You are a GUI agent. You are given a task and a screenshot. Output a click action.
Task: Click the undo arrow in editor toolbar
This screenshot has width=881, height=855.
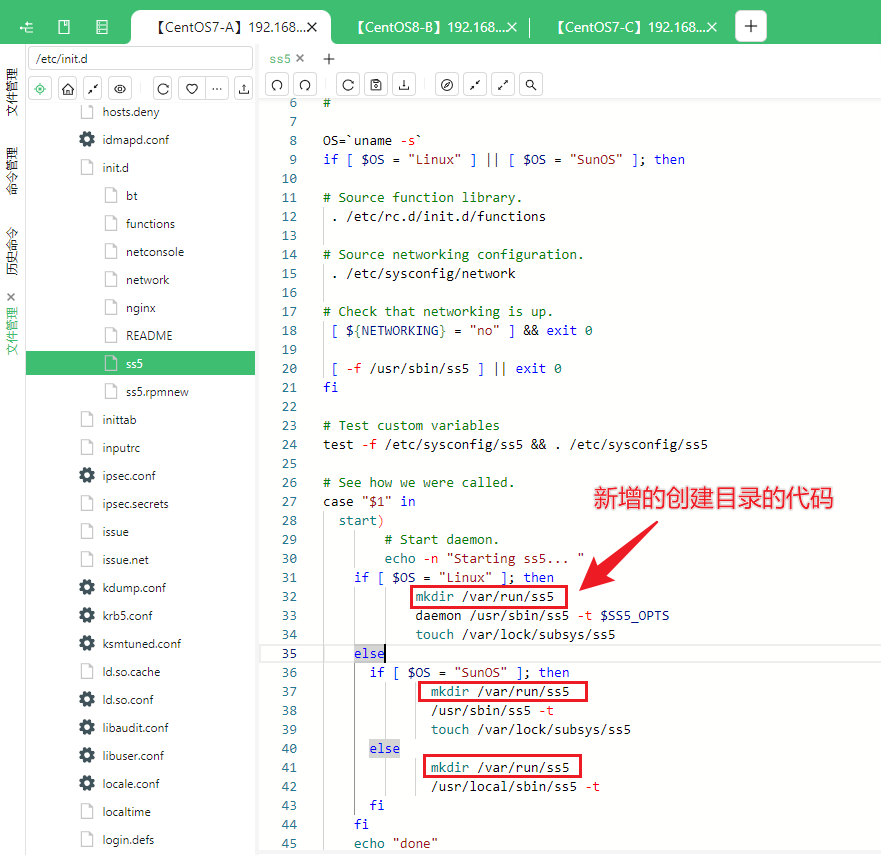tap(276, 85)
